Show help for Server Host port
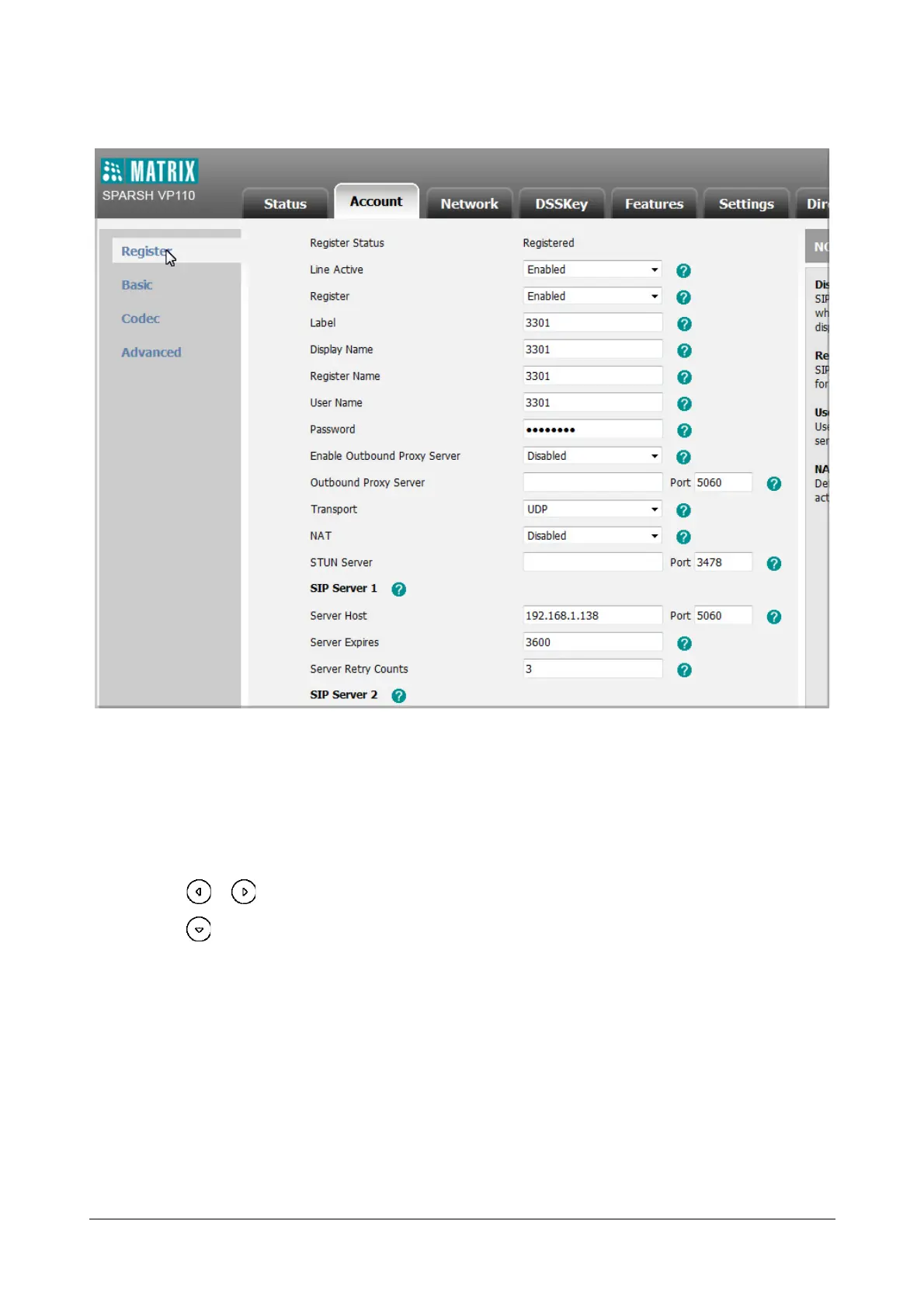924x1308 pixels. point(773,617)
